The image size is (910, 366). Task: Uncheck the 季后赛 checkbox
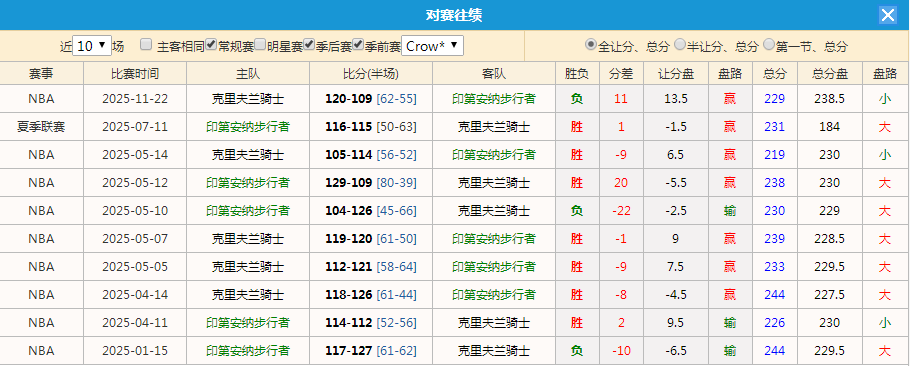coord(309,45)
